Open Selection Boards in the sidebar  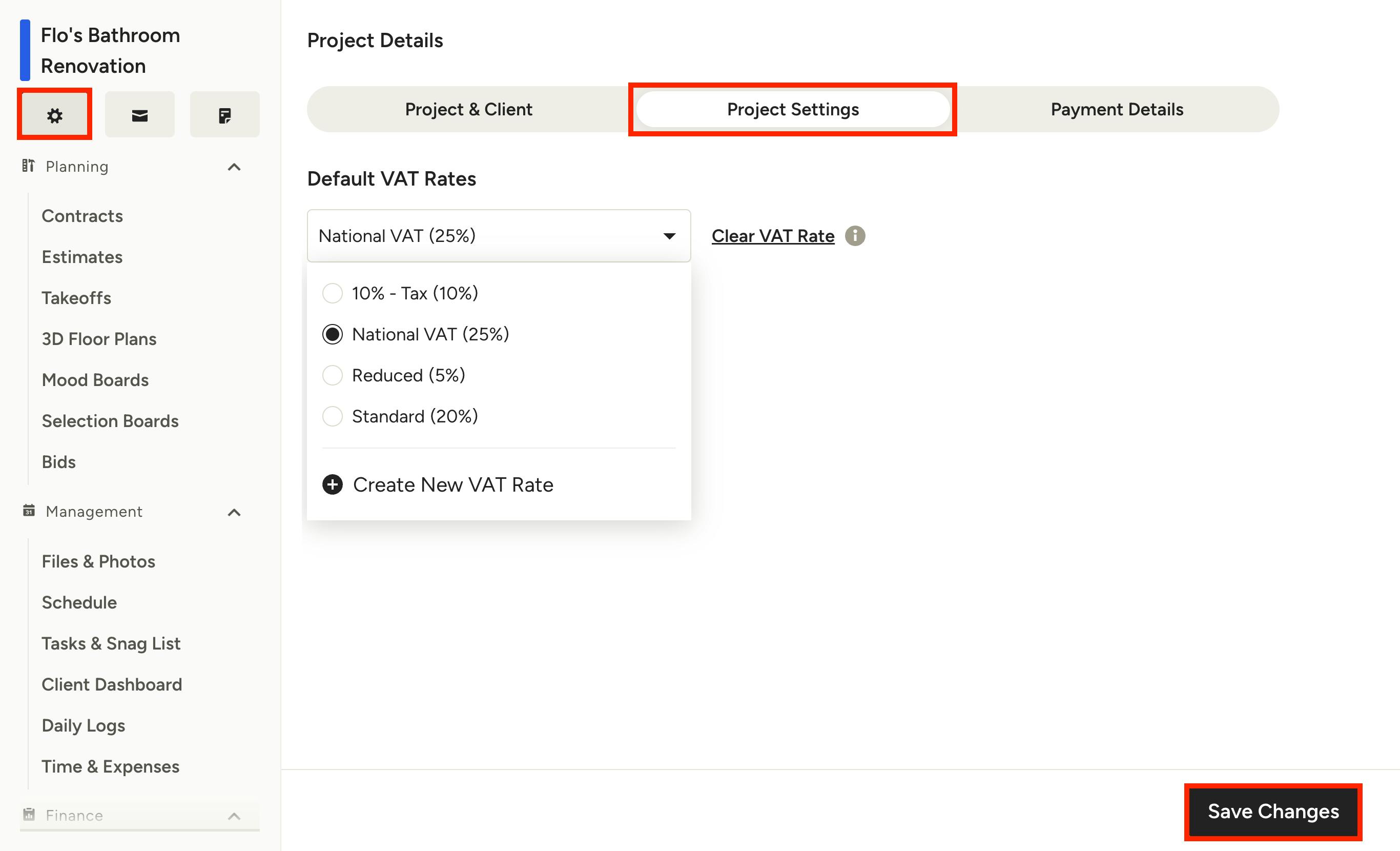pos(110,421)
